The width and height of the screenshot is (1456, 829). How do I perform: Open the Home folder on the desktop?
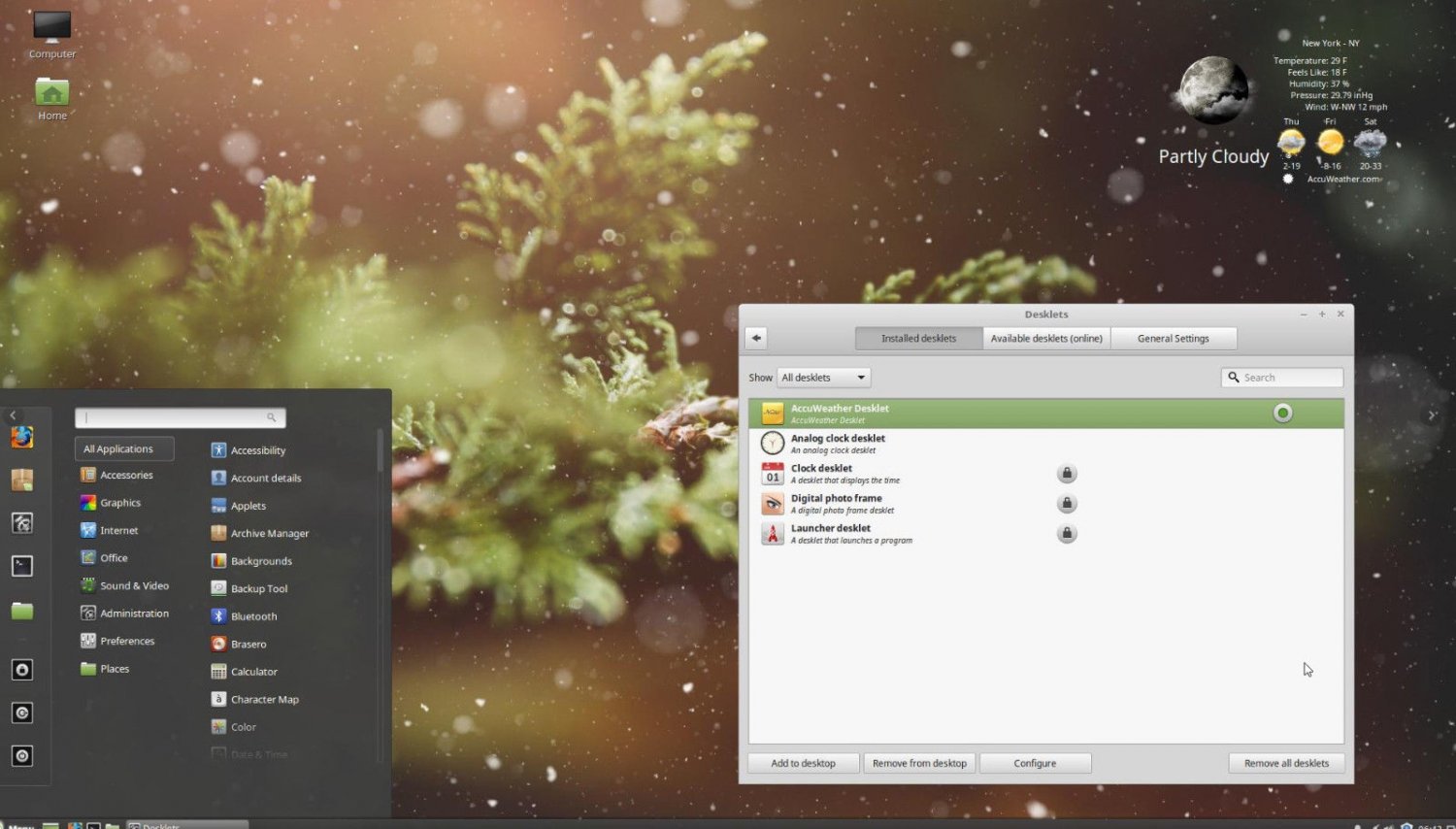coord(50,92)
